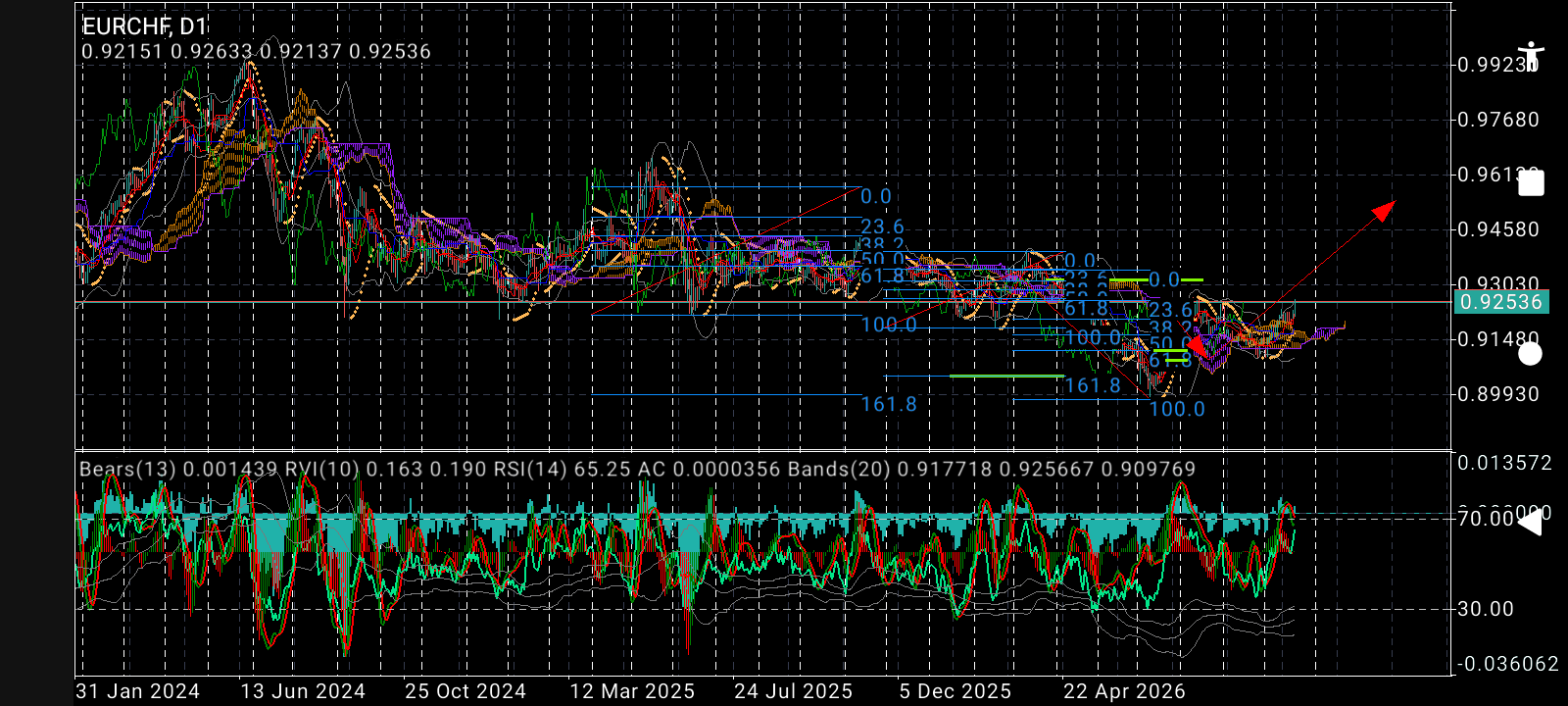The height and width of the screenshot is (706, 1568).
Task: Go home using the circle navigation button
Action: (1530, 353)
